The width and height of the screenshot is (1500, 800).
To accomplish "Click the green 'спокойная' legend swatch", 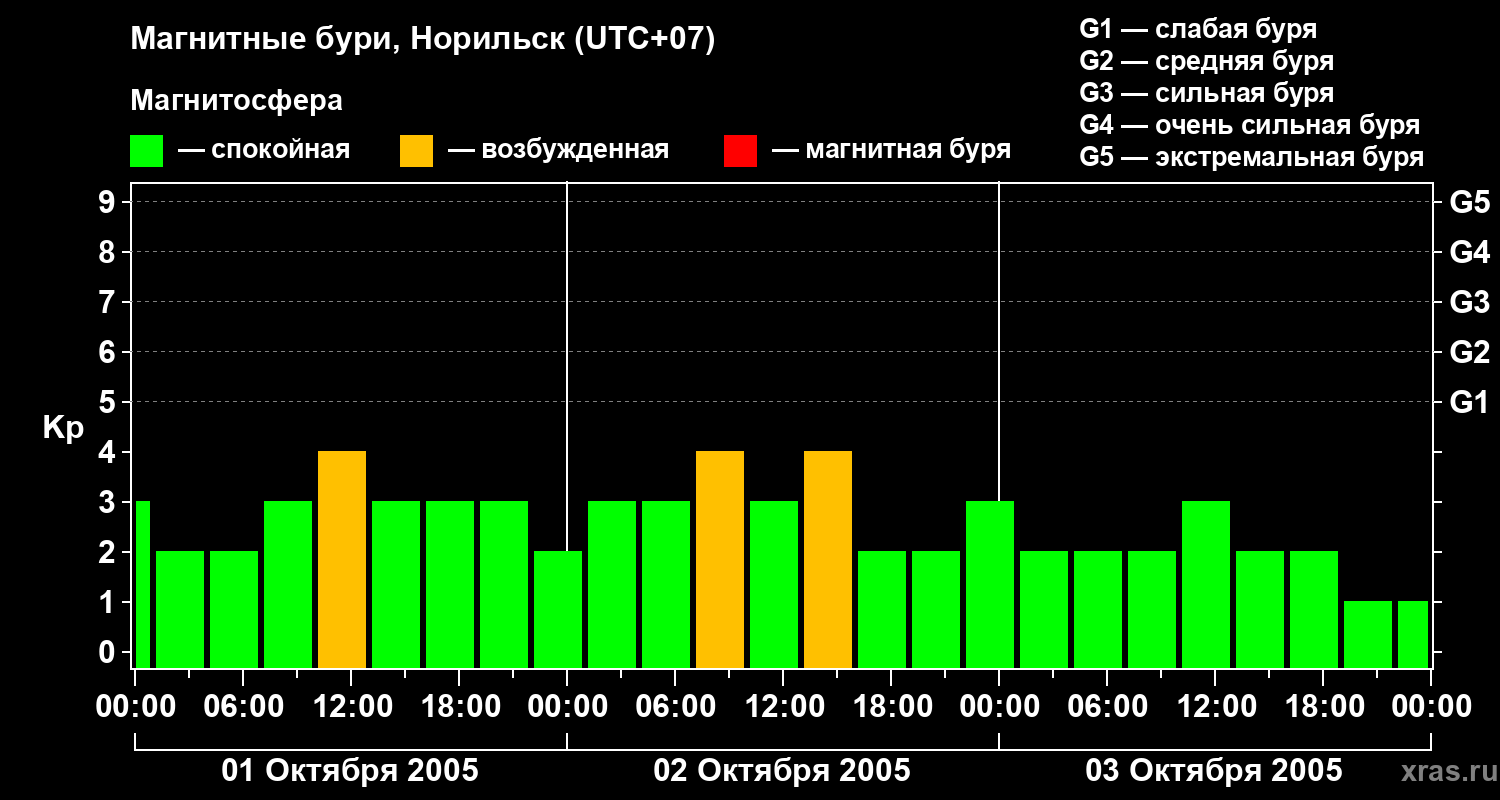I will [146, 151].
